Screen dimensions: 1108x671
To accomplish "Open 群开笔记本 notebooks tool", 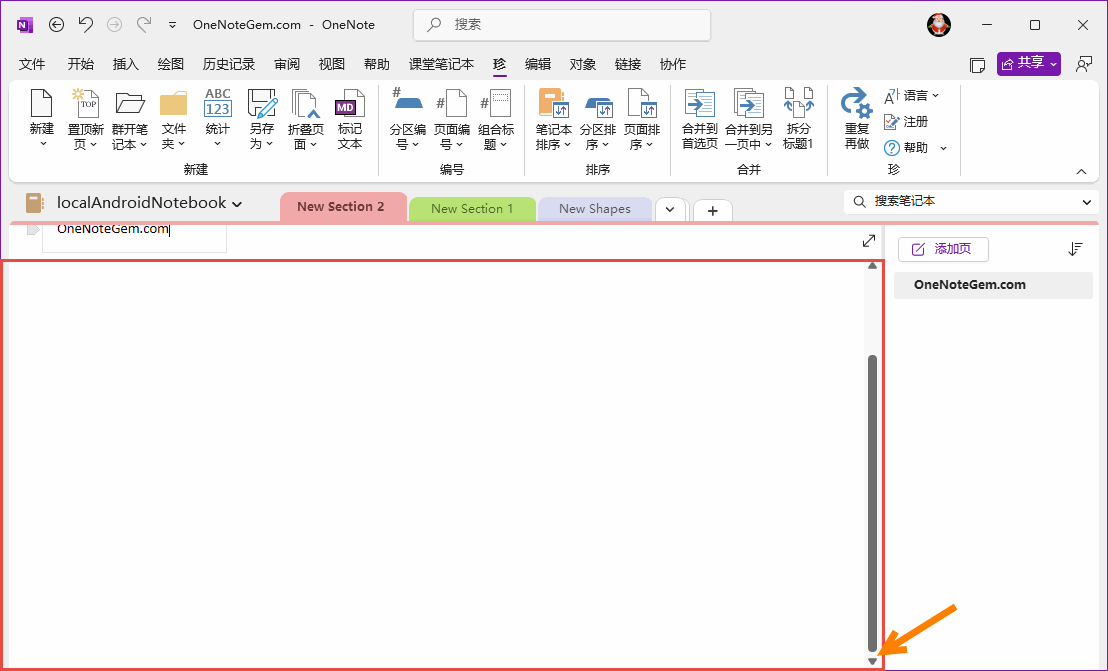I will point(129,118).
